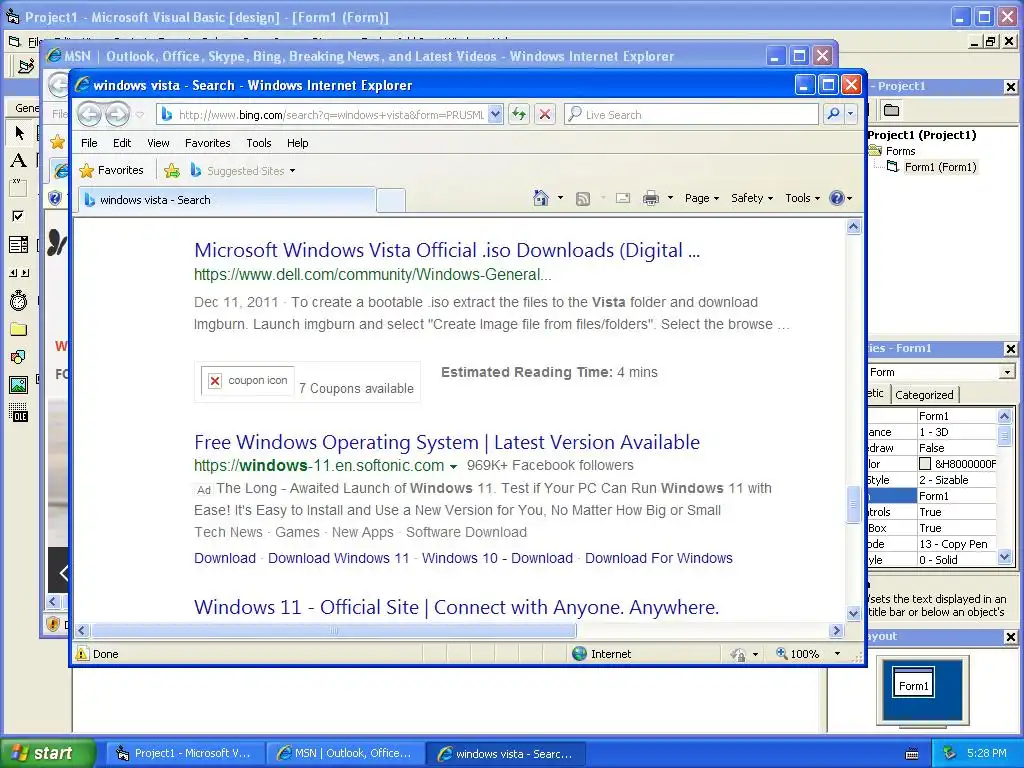
Task: Click in the Live Search input field
Action: click(x=691, y=114)
